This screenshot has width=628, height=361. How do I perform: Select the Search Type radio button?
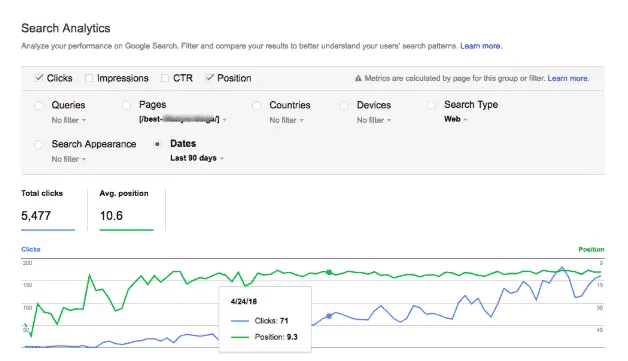click(x=431, y=105)
